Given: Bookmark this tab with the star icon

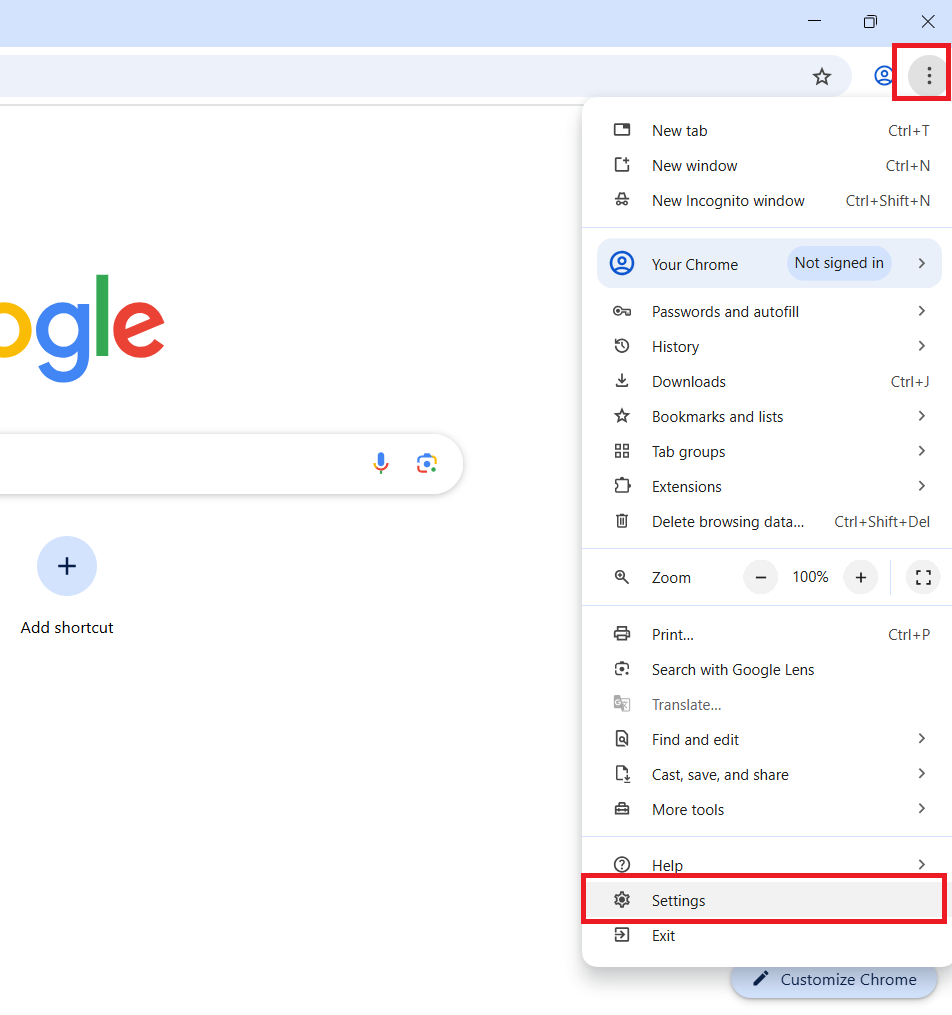Looking at the screenshot, I should pyautogui.click(x=821, y=76).
